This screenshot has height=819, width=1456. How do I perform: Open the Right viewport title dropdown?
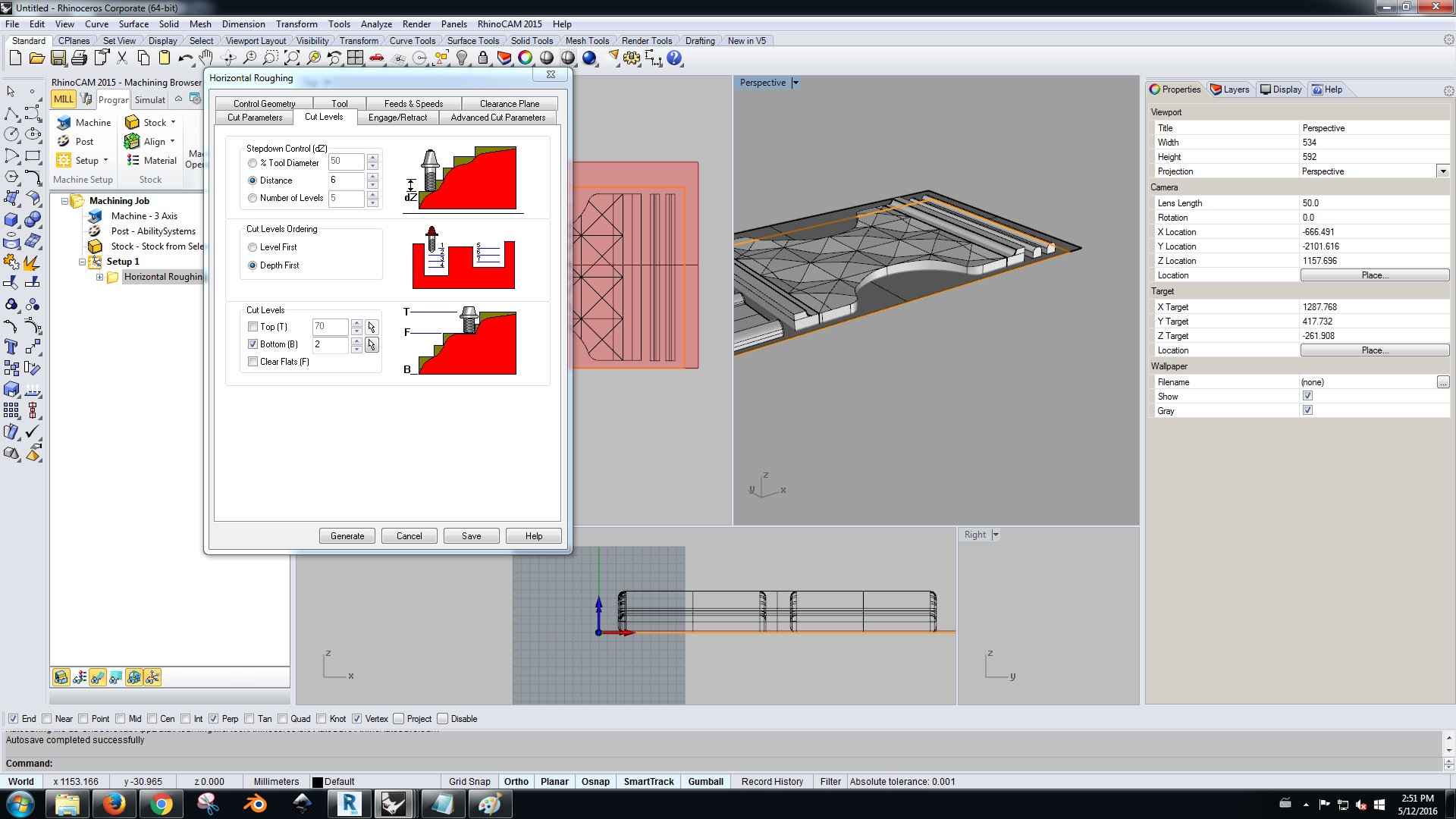coord(996,535)
